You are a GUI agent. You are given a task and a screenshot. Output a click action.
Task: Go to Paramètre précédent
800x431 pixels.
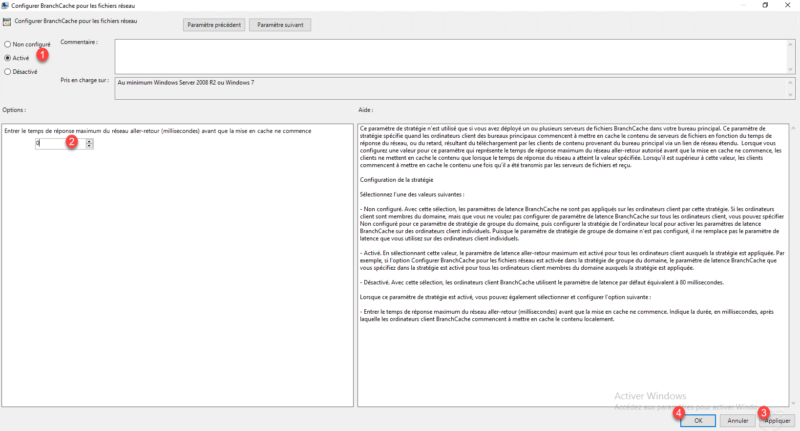point(214,24)
